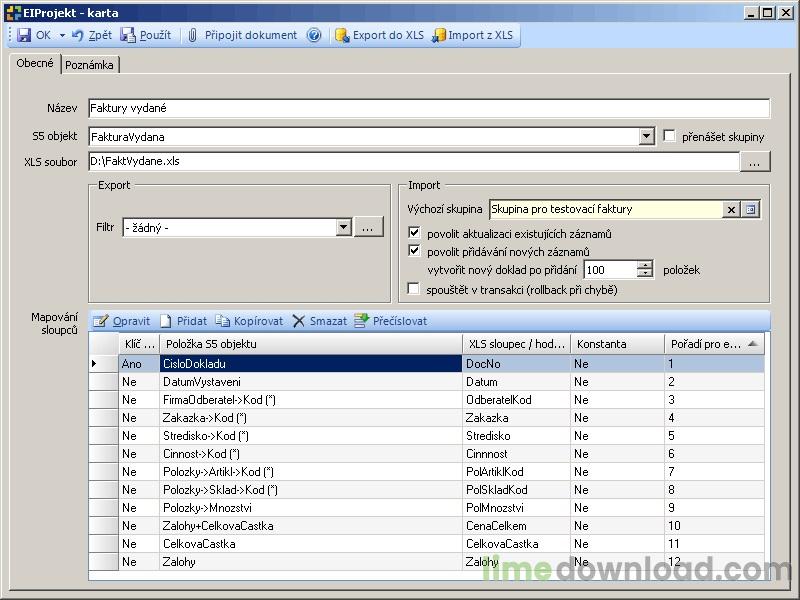Click the OdberatelKod cell
The width and height of the screenshot is (800, 600).
tap(516, 399)
